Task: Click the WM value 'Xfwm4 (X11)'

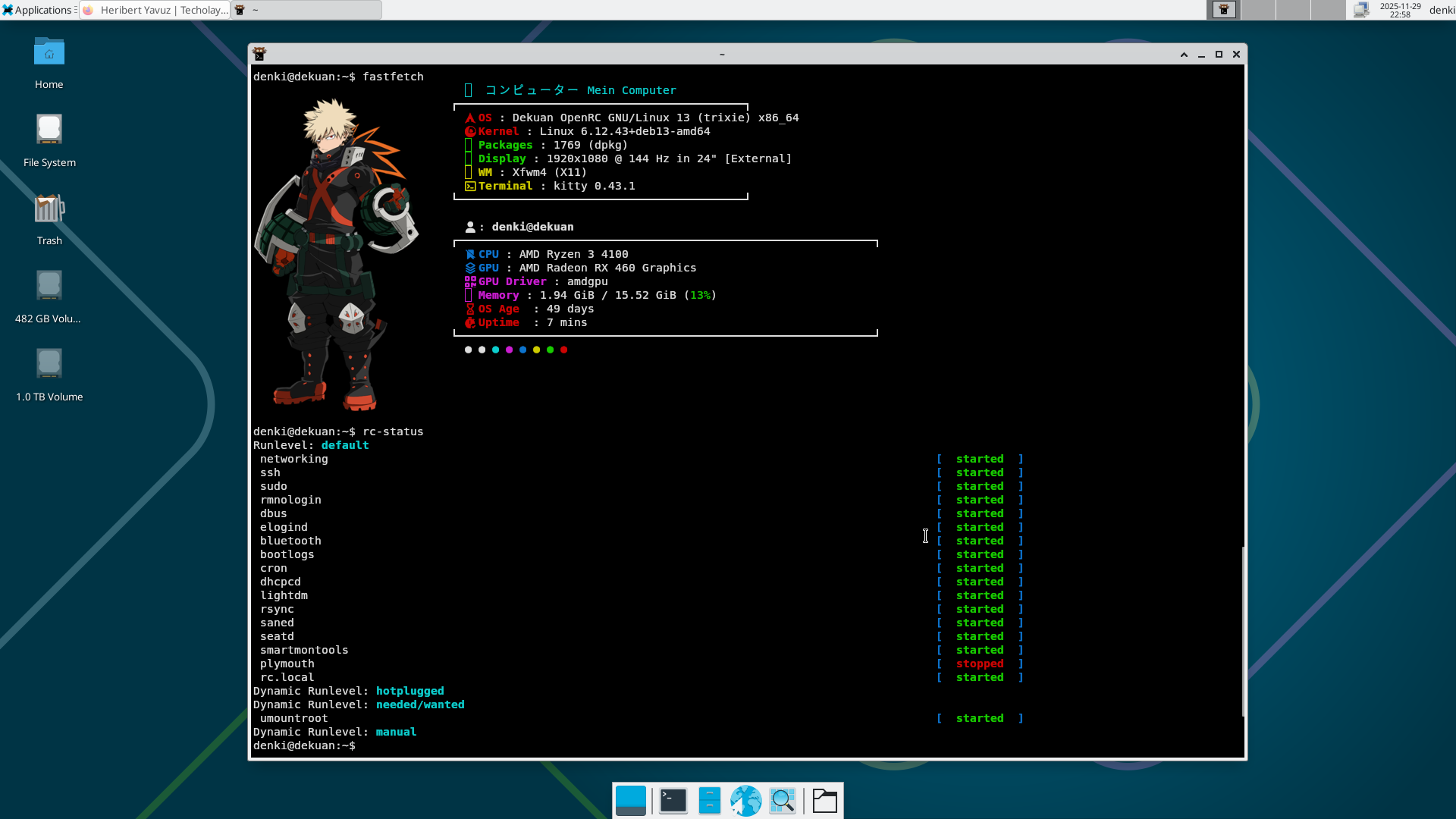Action: click(x=549, y=172)
